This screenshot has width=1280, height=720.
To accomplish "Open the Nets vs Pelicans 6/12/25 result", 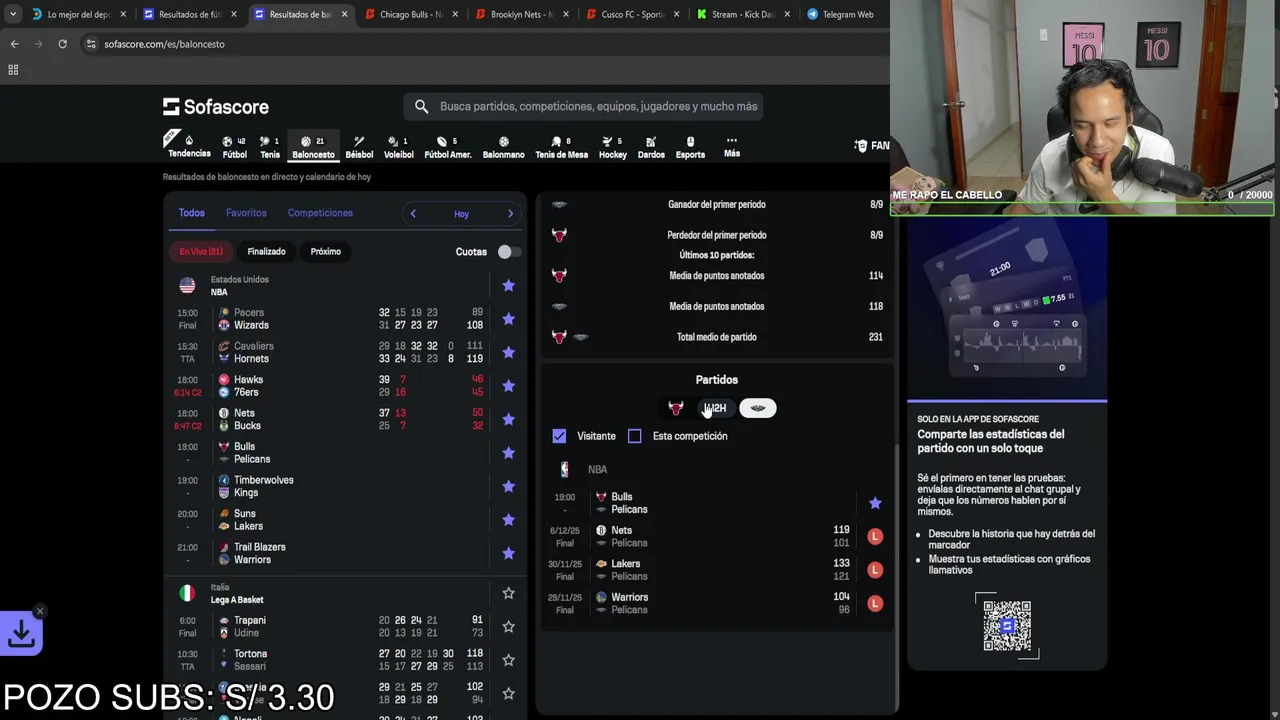I will pos(715,537).
